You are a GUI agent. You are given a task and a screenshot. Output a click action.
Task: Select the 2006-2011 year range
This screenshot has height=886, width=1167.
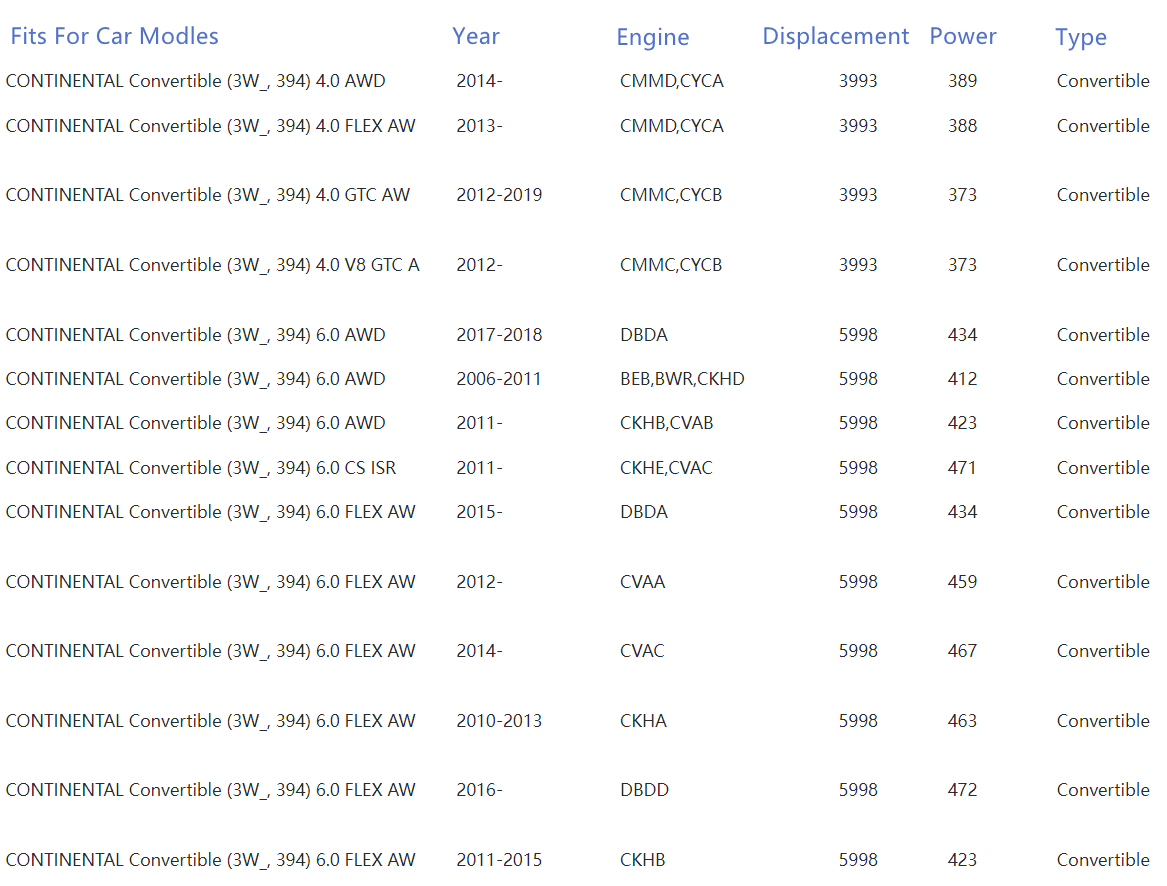click(498, 379)
